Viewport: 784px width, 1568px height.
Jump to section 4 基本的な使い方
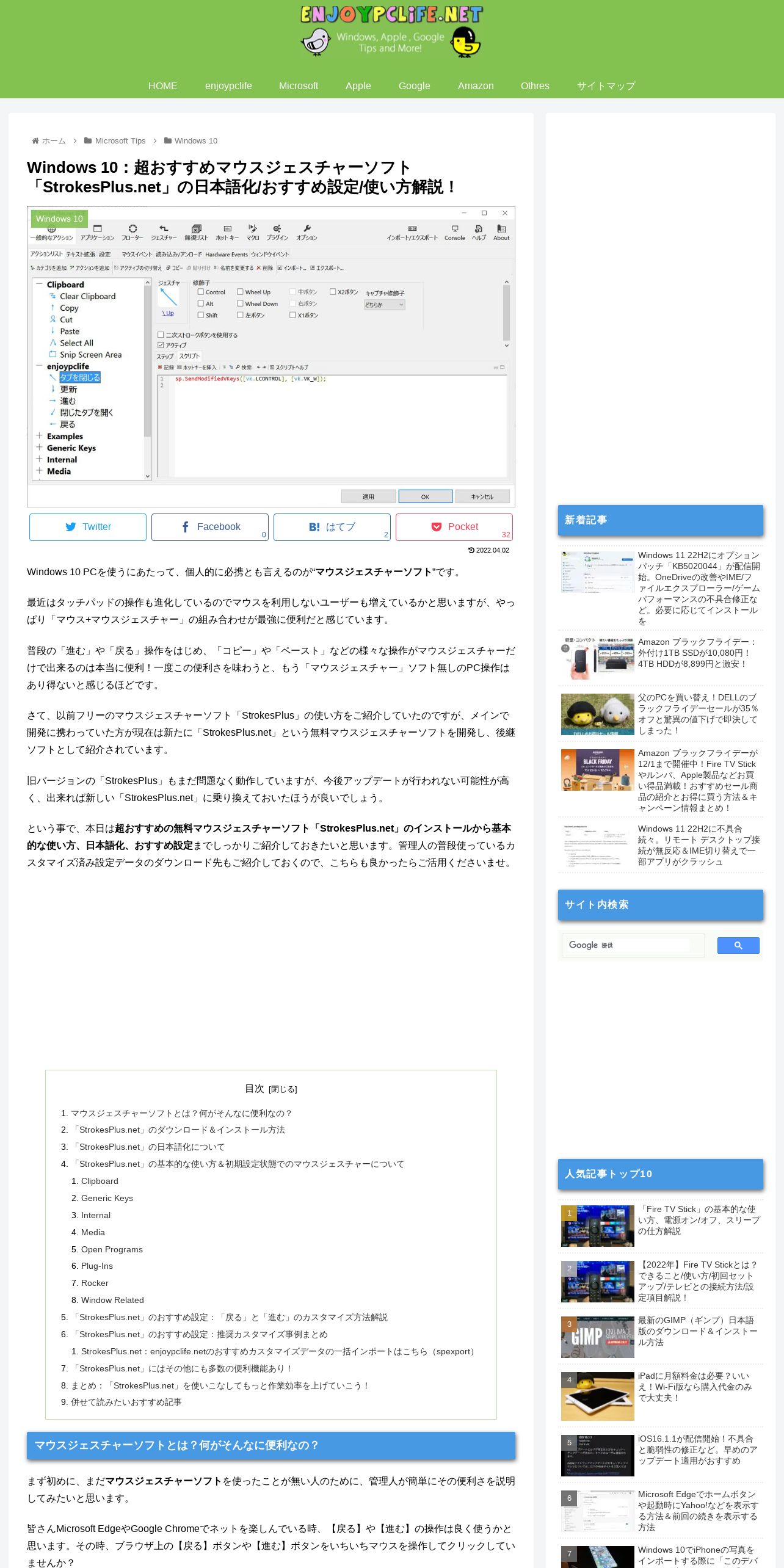238,1164
